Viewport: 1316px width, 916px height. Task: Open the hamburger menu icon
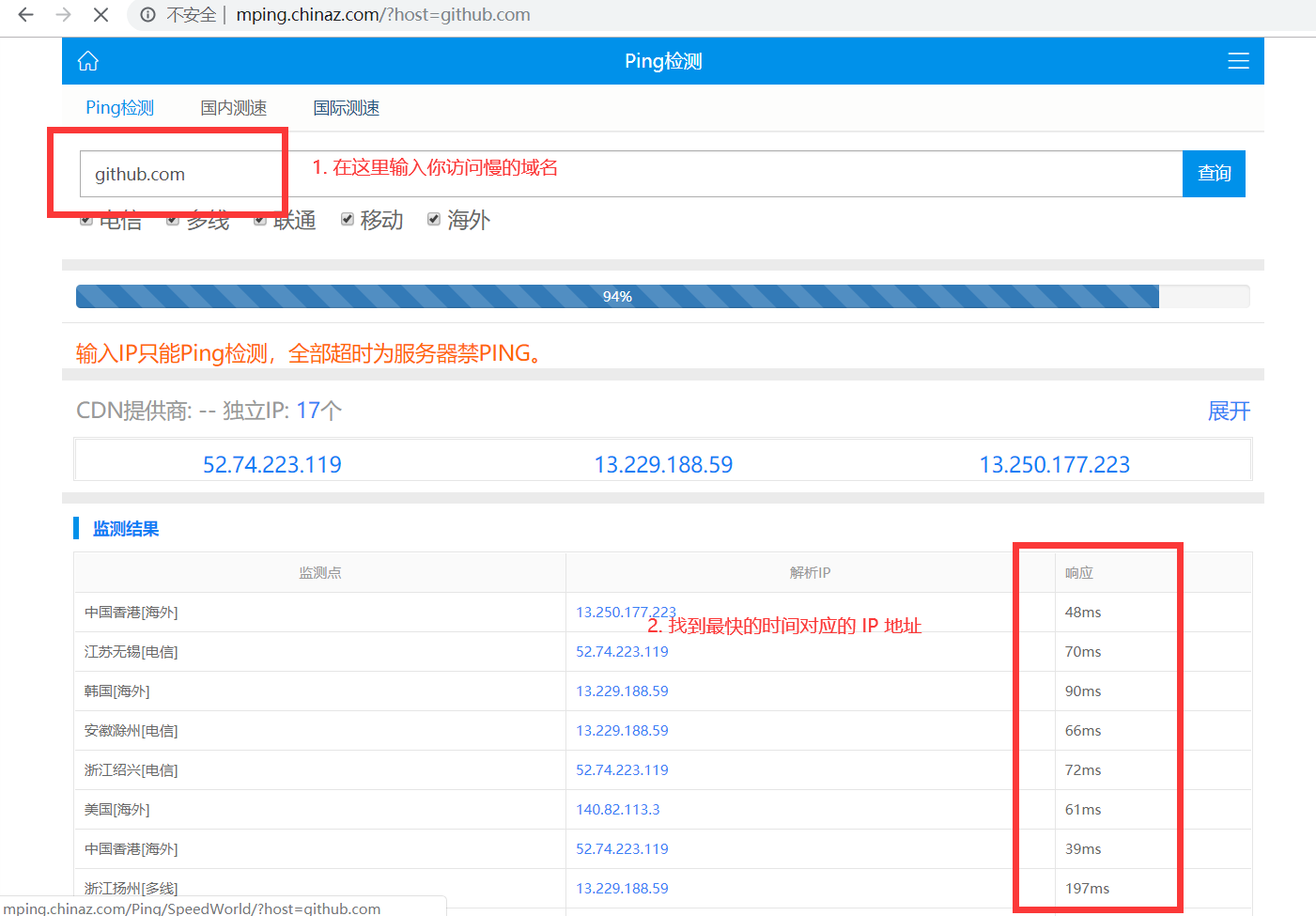pos(1238,61)
